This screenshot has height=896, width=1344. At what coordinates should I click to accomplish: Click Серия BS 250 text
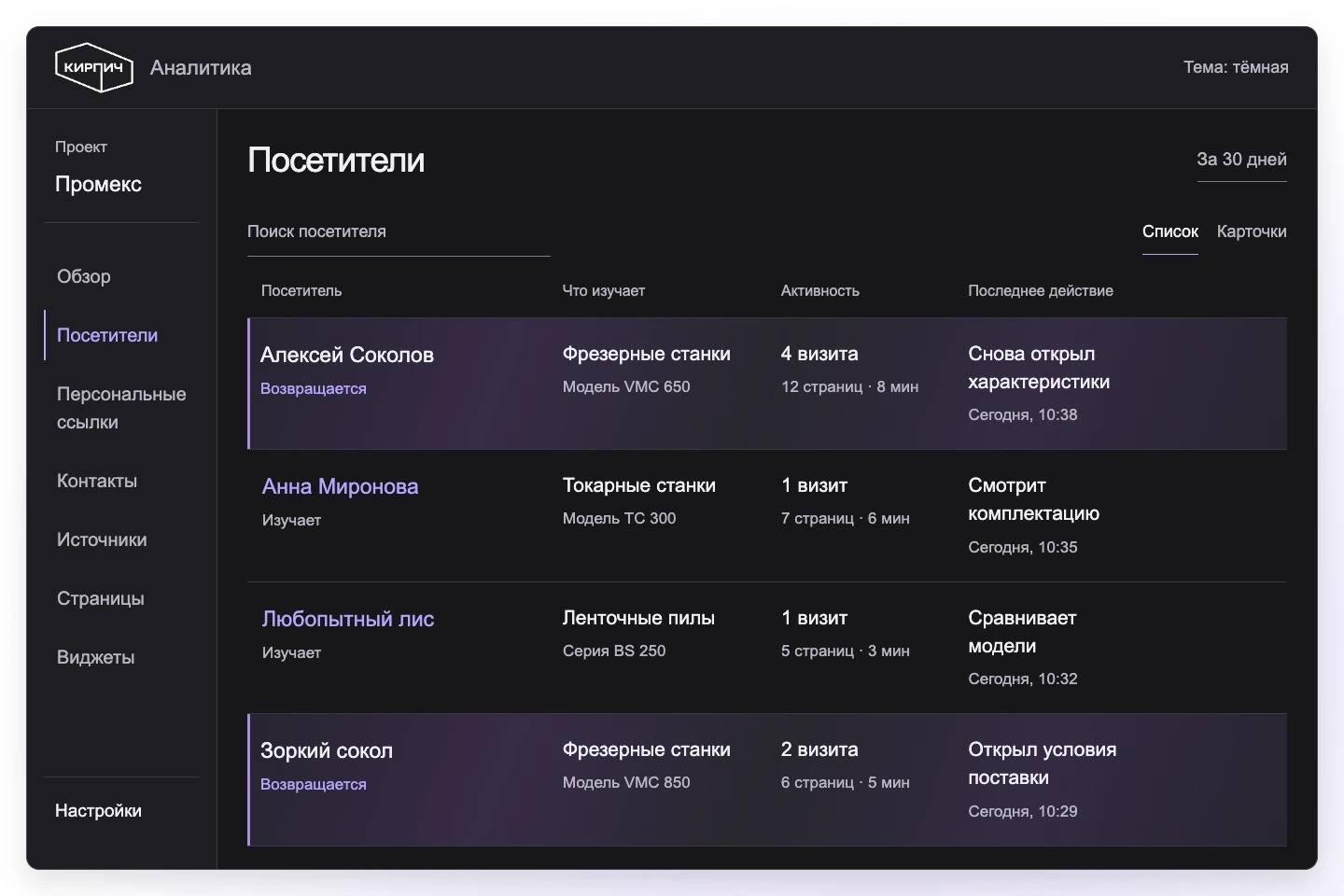(614, 651)
